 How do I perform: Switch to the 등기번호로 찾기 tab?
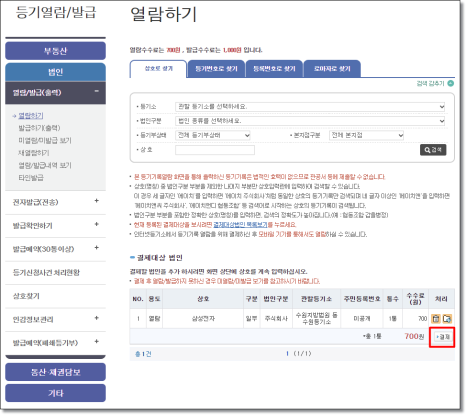click(x=216, y=69)
